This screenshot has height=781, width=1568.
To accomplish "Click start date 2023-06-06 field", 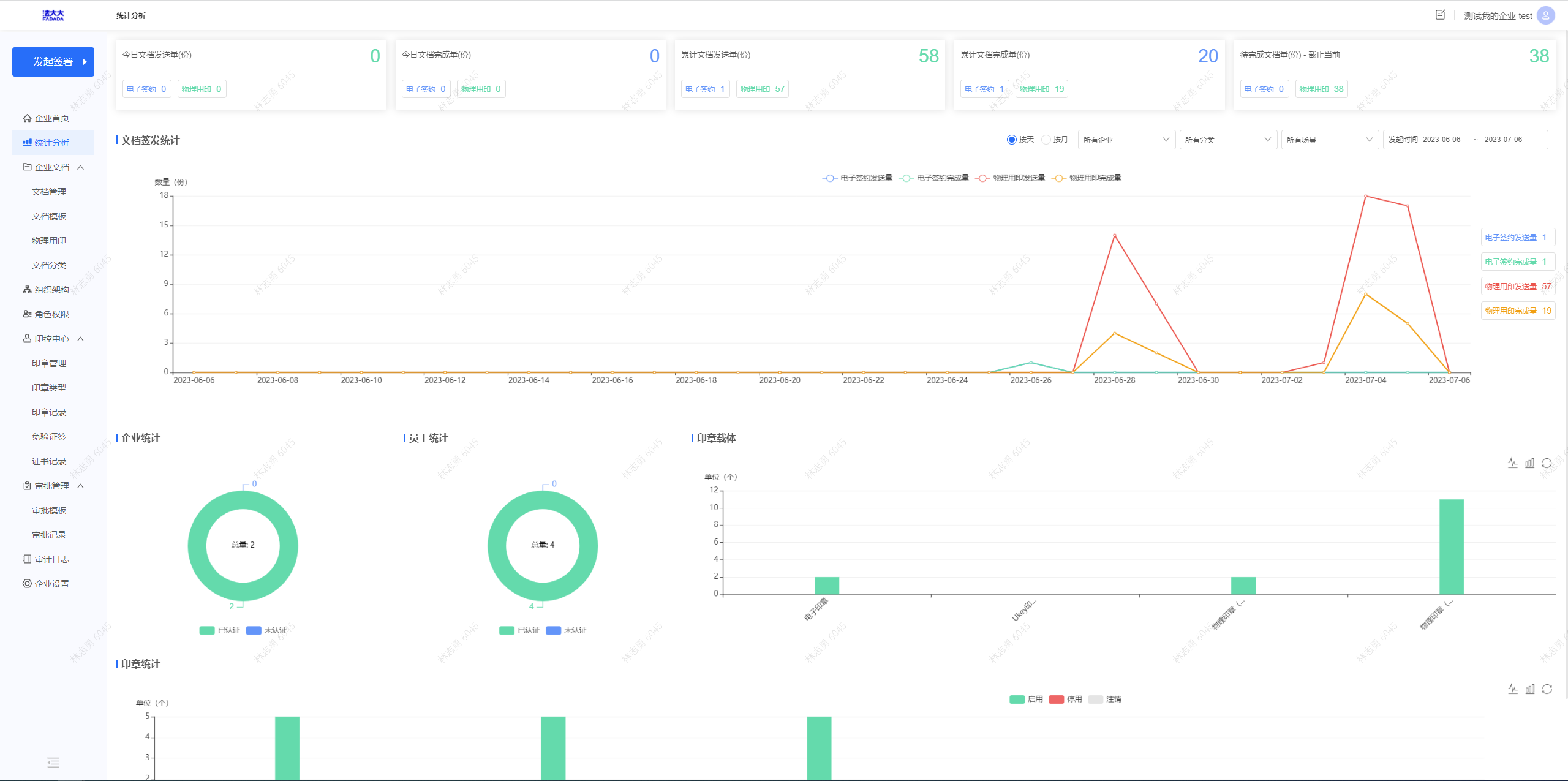I will [x=1441, y=140].
